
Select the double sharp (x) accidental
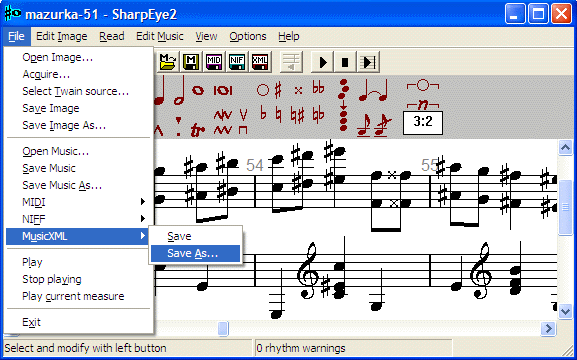tap(298, 90)
